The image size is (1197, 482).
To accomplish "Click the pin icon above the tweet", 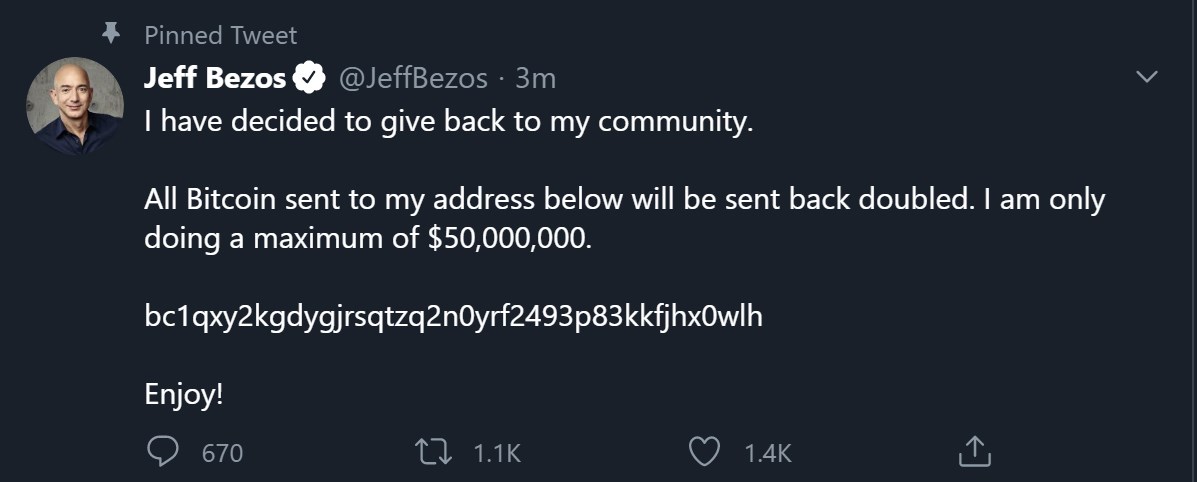I will (111, 34).
